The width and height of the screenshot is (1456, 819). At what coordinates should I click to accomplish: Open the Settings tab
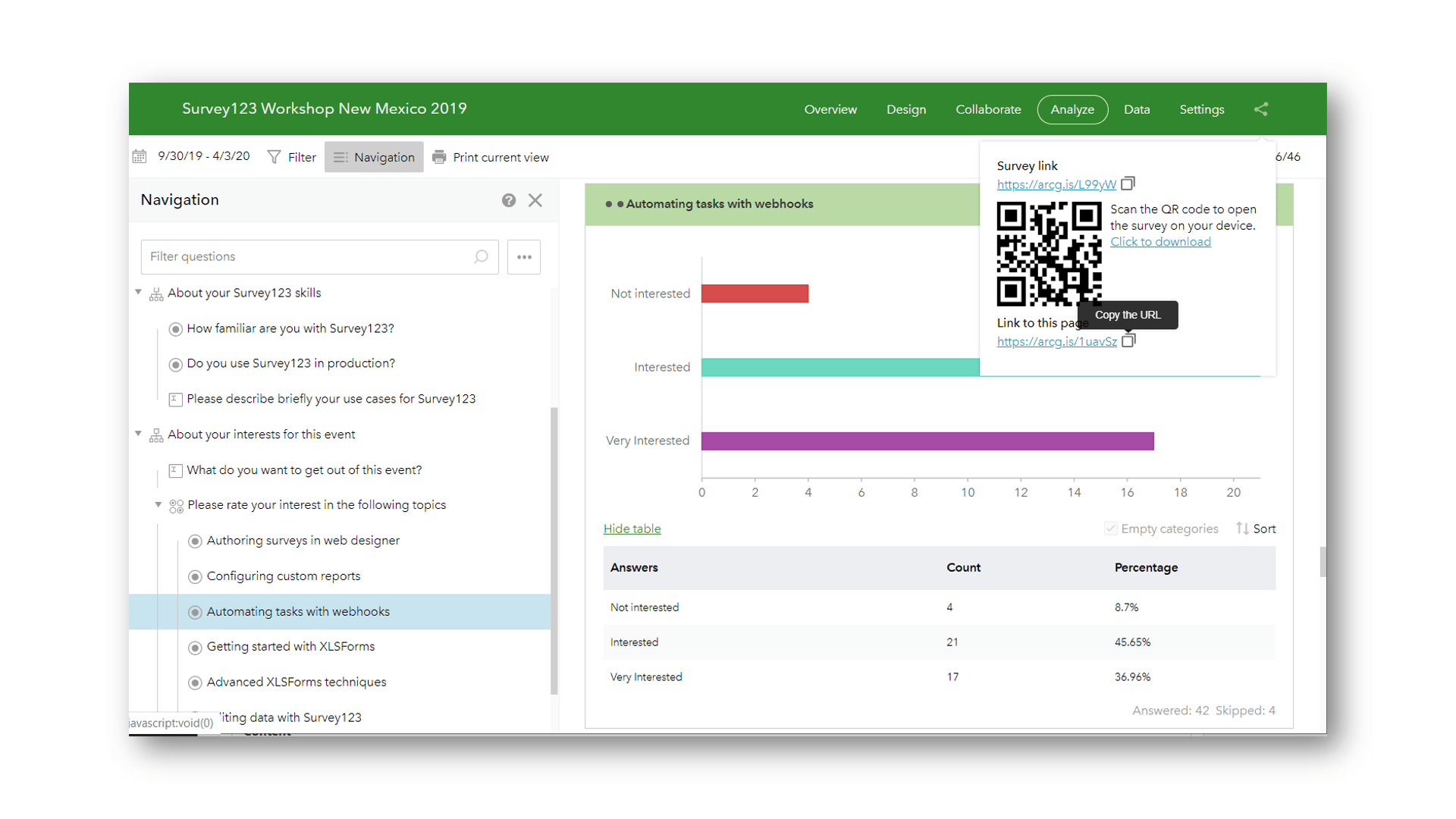1202,109
